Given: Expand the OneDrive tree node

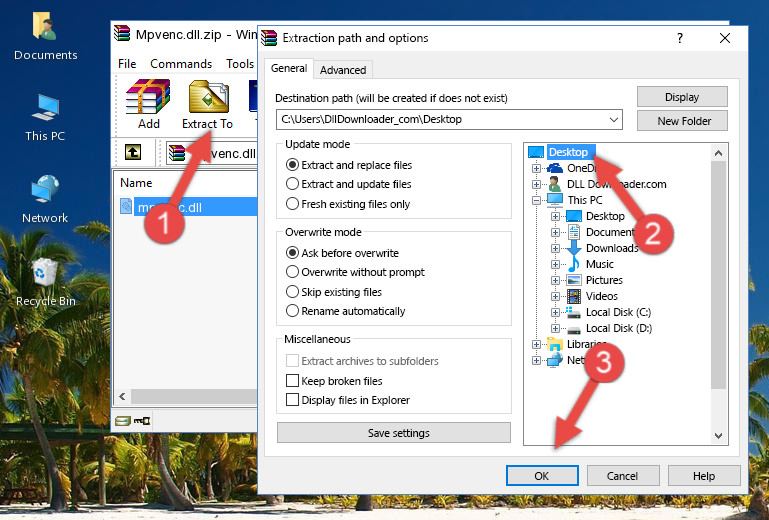Looking at the screenshot, I should 536,168.
